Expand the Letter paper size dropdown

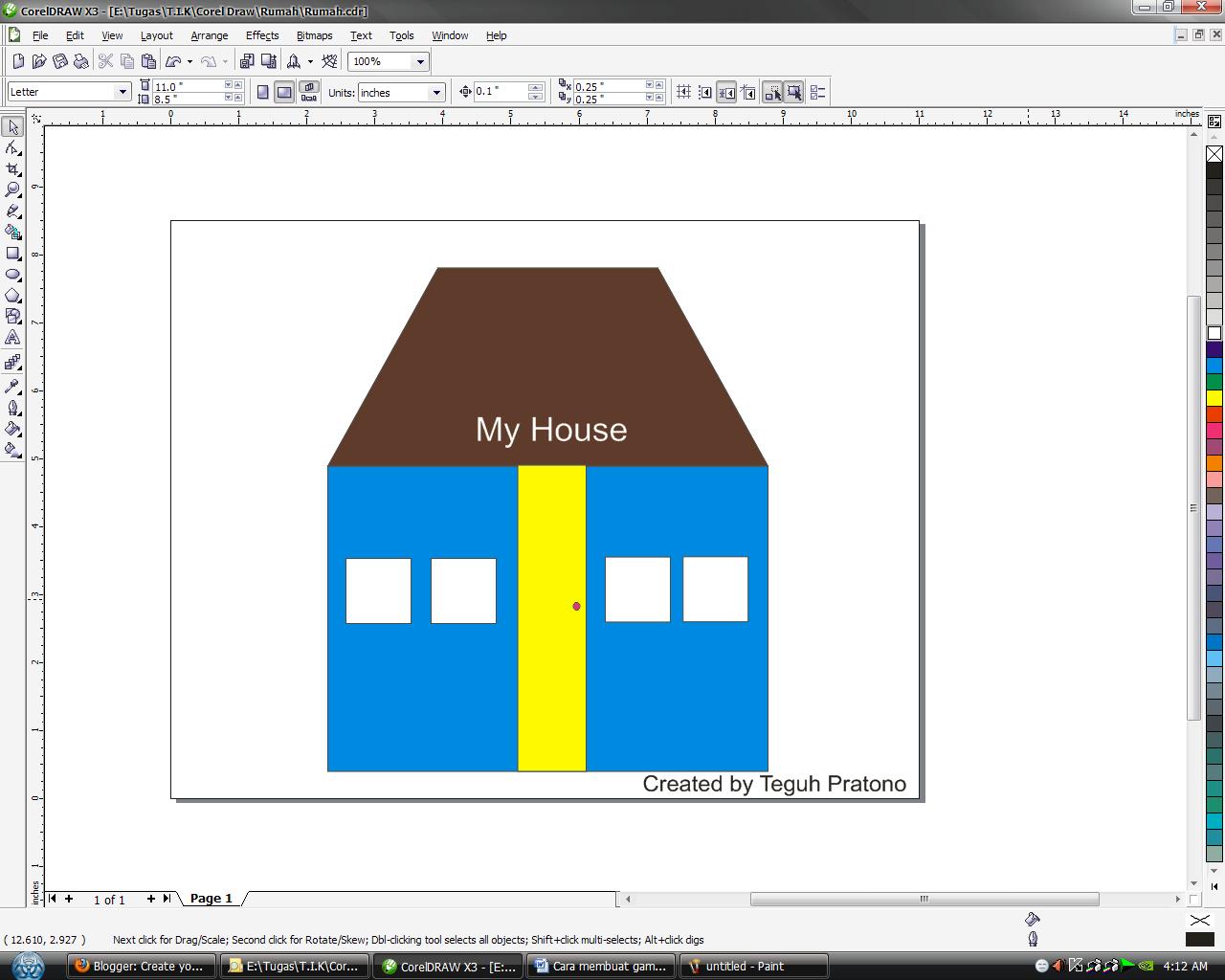coord(122,92)
